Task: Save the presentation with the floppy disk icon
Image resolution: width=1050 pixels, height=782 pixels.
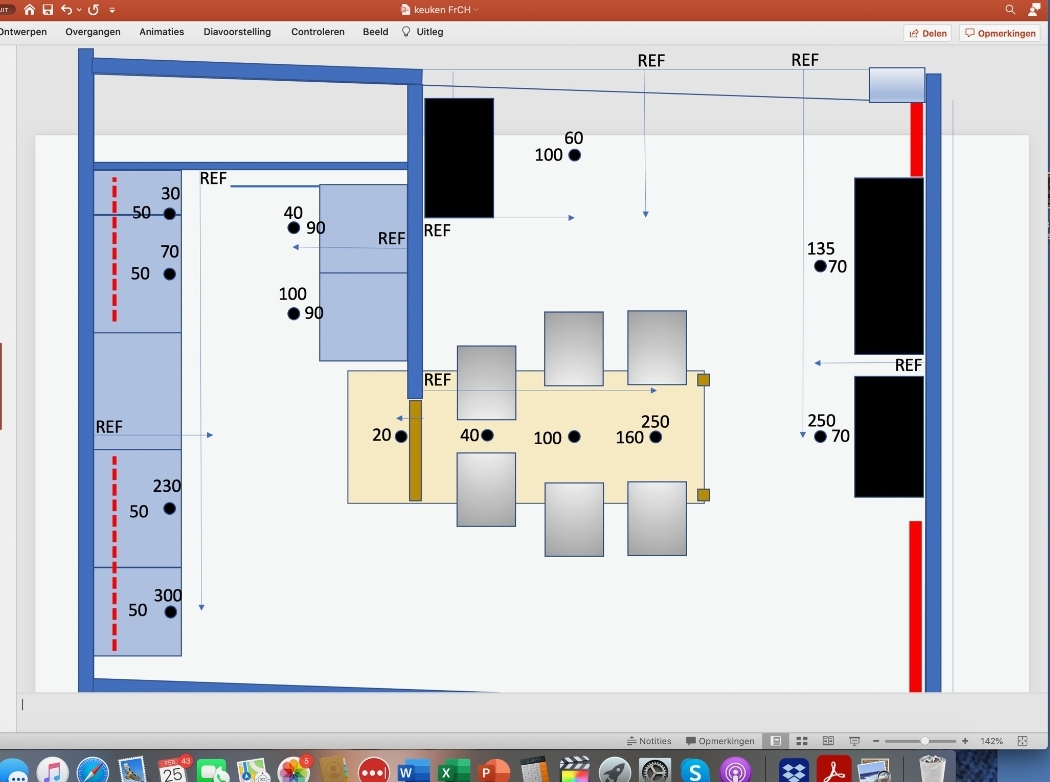Action: (x=47, y=9)
